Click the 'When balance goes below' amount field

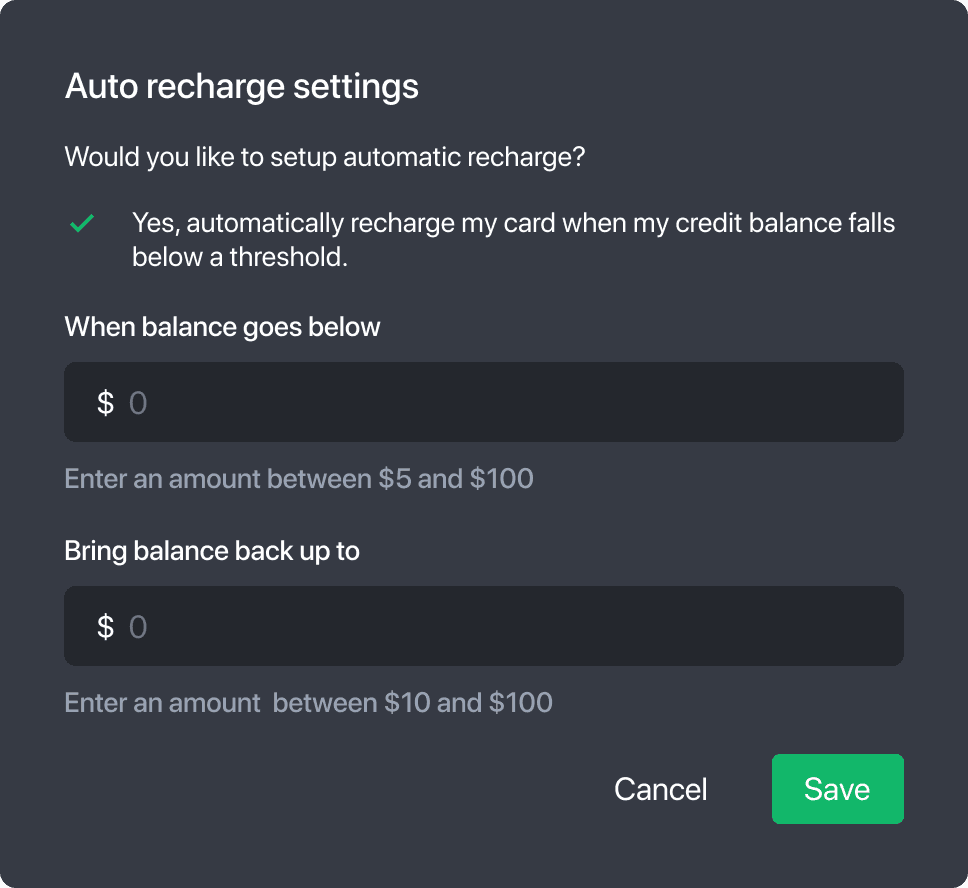[500, 402]
